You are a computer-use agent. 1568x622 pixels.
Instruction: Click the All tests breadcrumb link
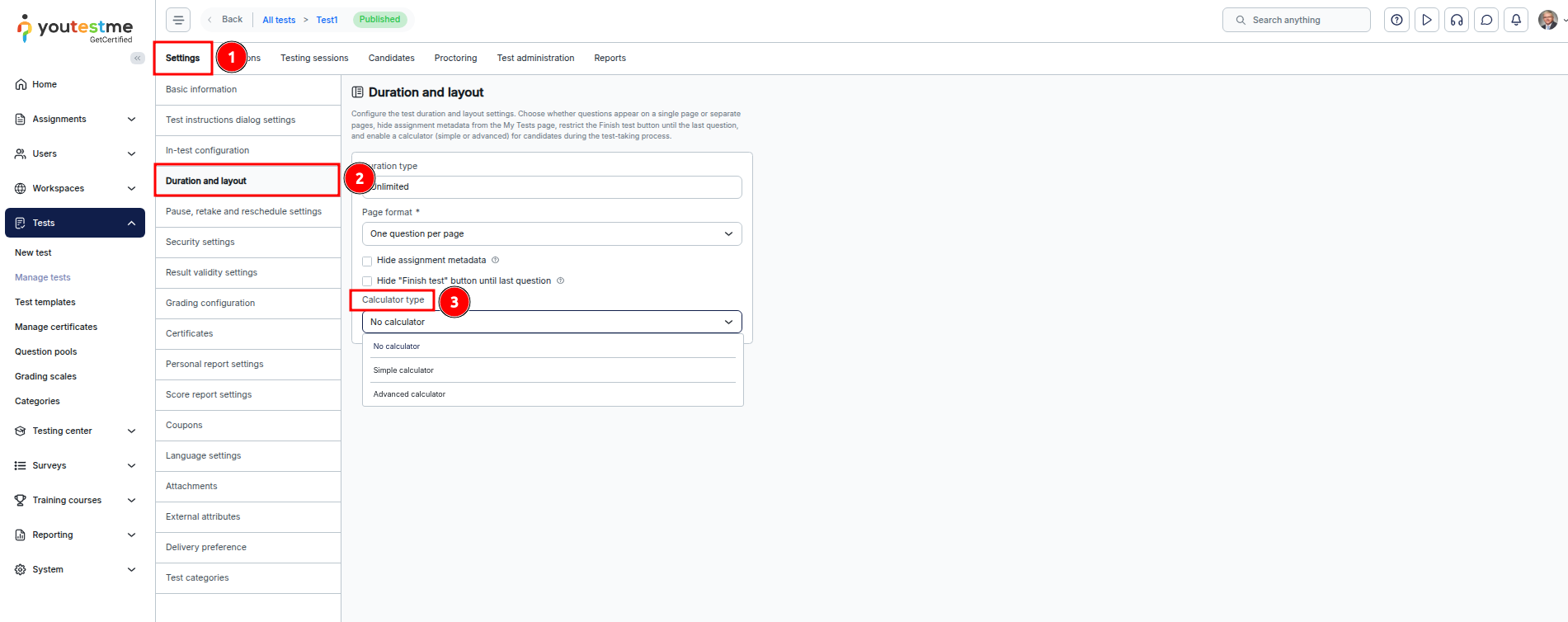point(279,20)
